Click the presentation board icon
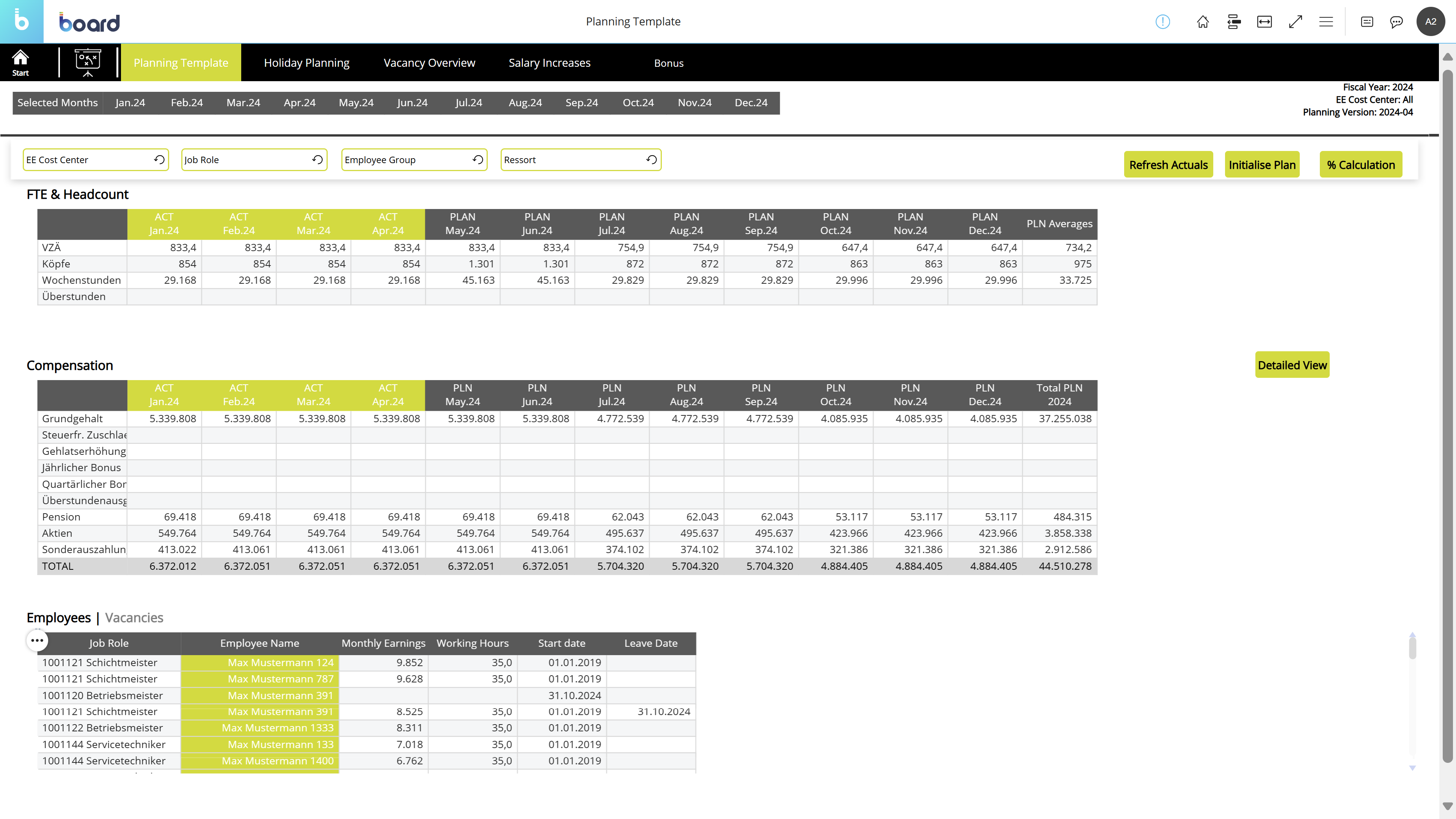Image resolution: width=1456 pixels, height=819 pixels. click(x=88, y=62)
